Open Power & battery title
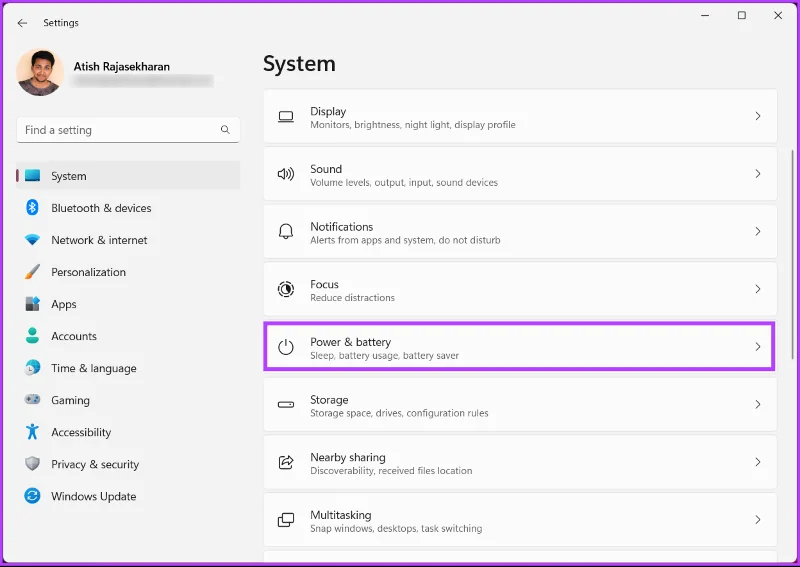Image resolution: width=800 pixels, height=567 pixels. pos(351,342)
